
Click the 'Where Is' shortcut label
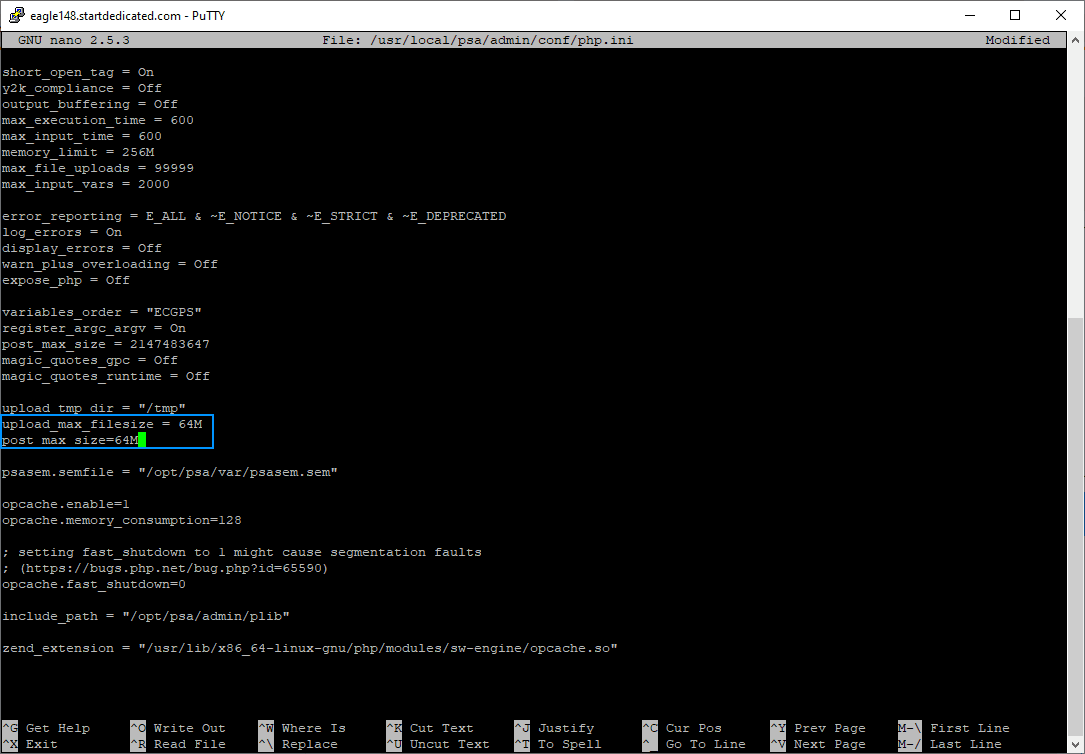(313, 728)
